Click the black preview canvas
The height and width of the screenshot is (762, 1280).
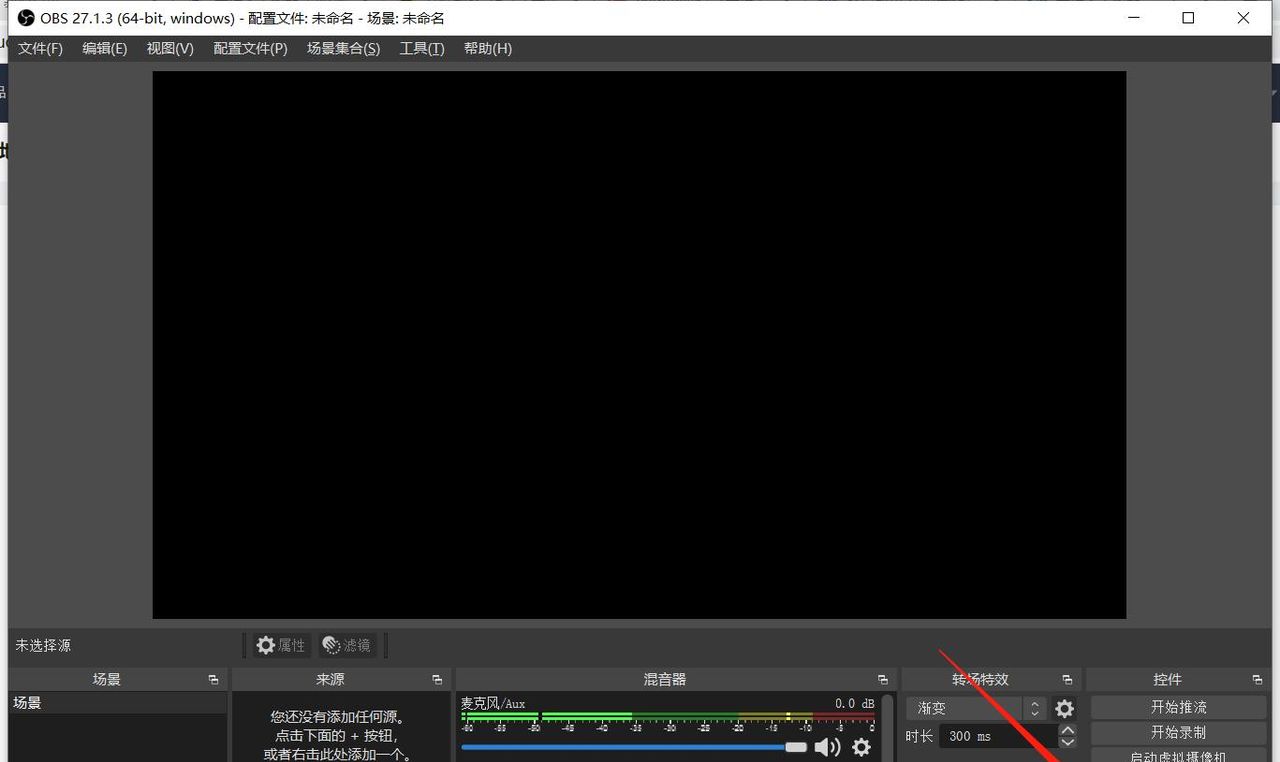click(x=639, y=345)
